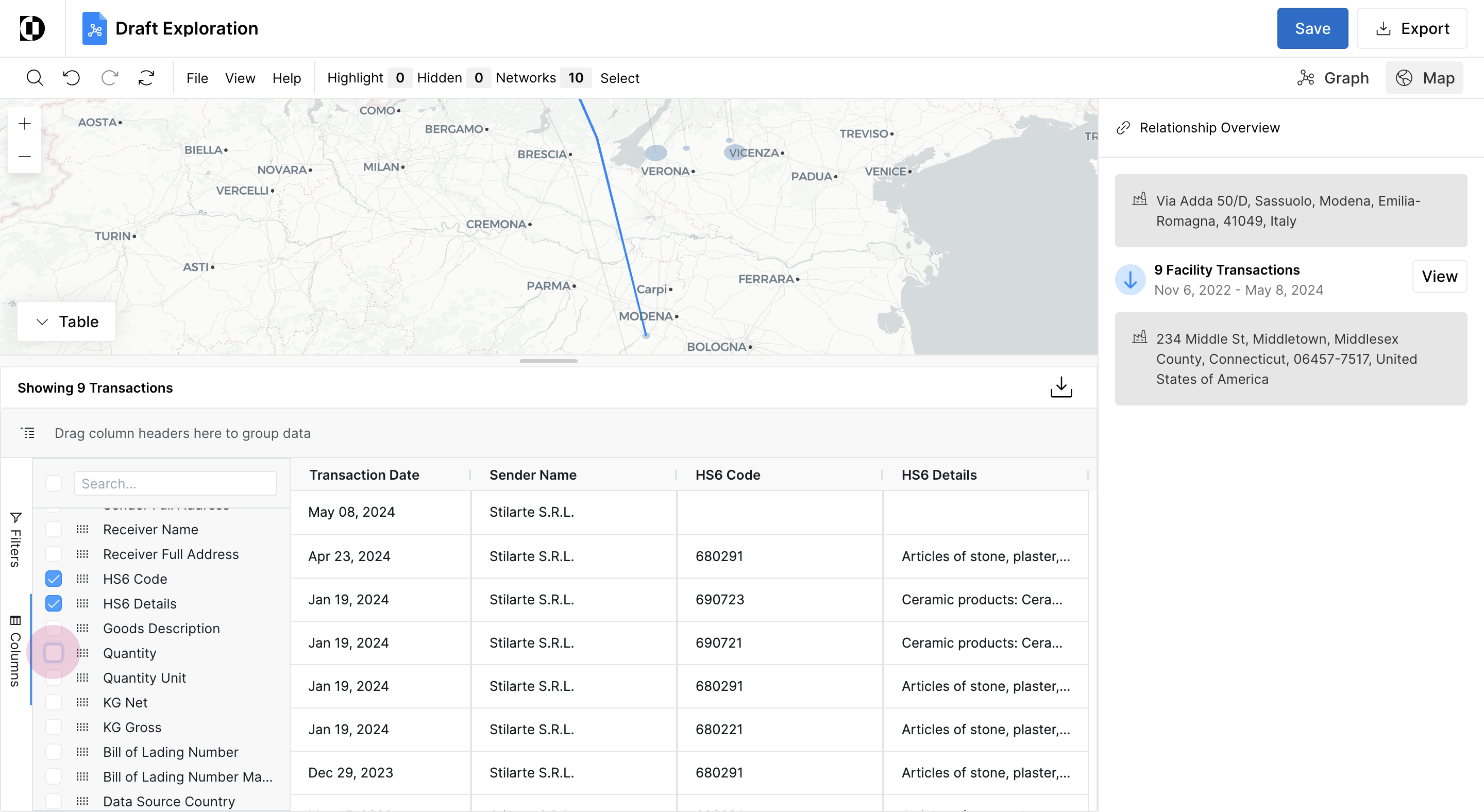This screenshot has width=1484, height=812.
Task: Uncheck the HS6 Code column checkbox
Action: point(54,579)
